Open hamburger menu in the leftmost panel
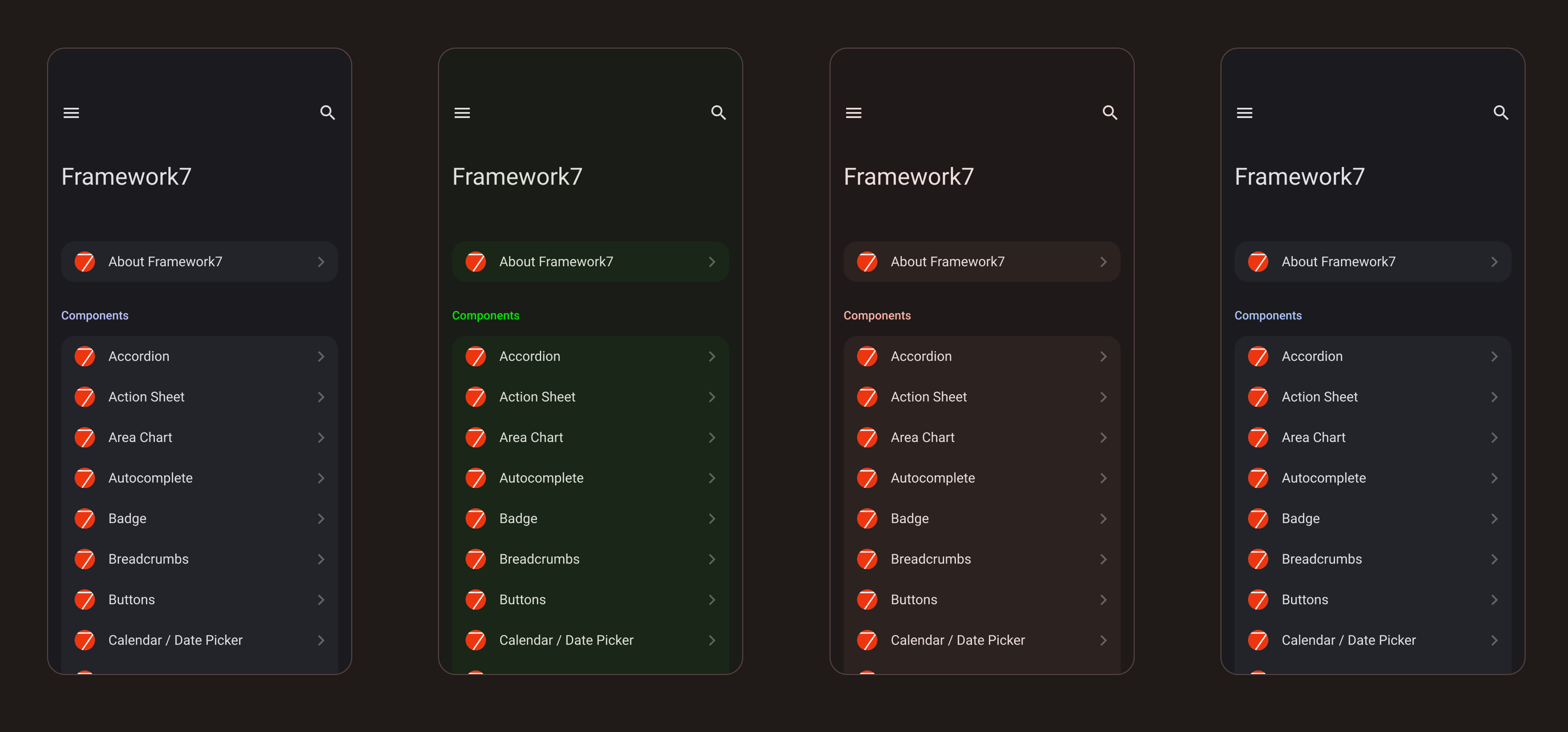 pos(71,112)
